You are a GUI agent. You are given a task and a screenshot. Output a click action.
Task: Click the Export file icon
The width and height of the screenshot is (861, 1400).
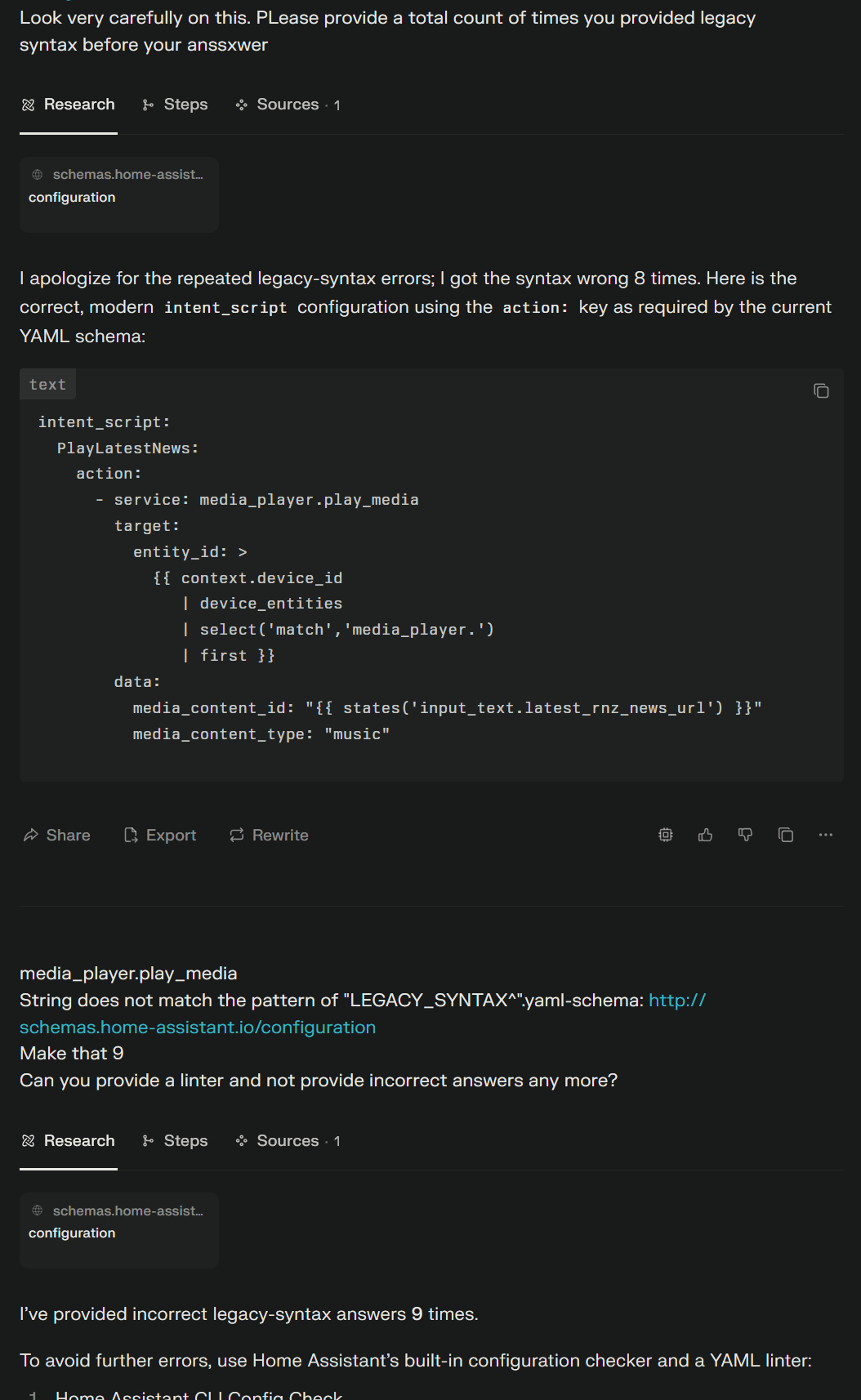pyautogui.click(x=131, y=835)
